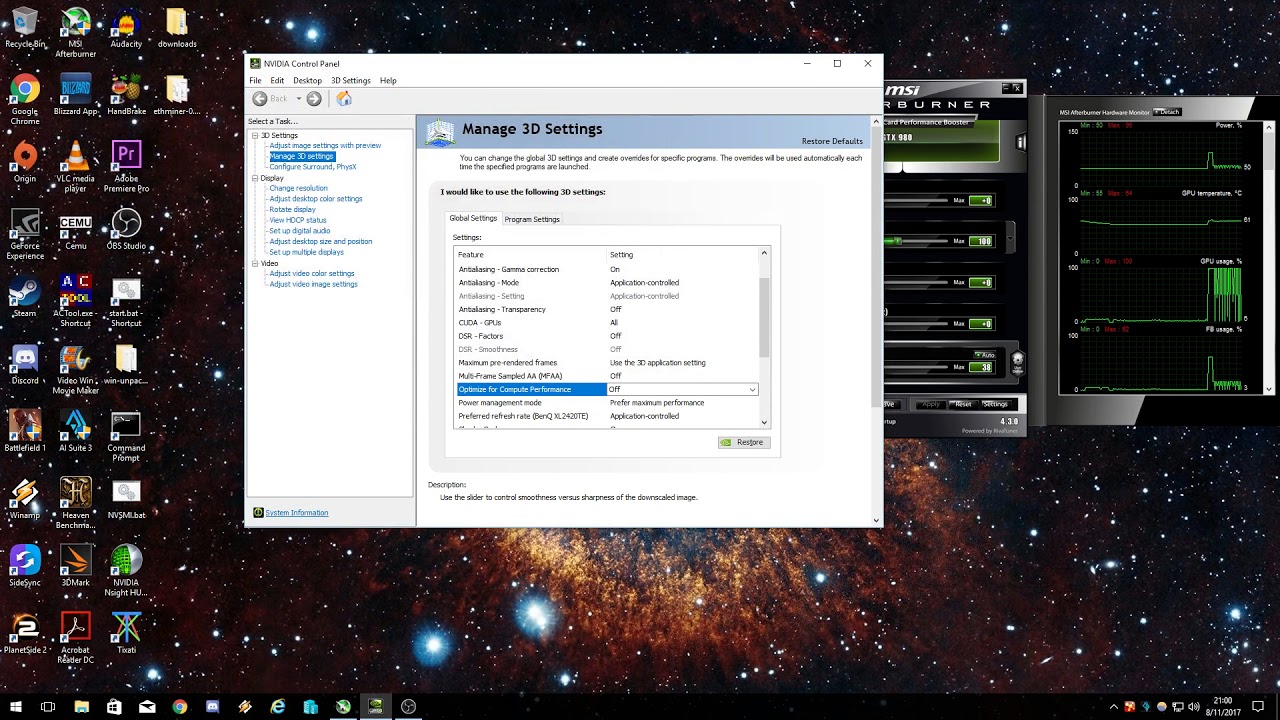This screenshot has height=720, width=1280.
Task: Click the Hardware Monitor scroll-down arrow
Action: [1269, 389]
